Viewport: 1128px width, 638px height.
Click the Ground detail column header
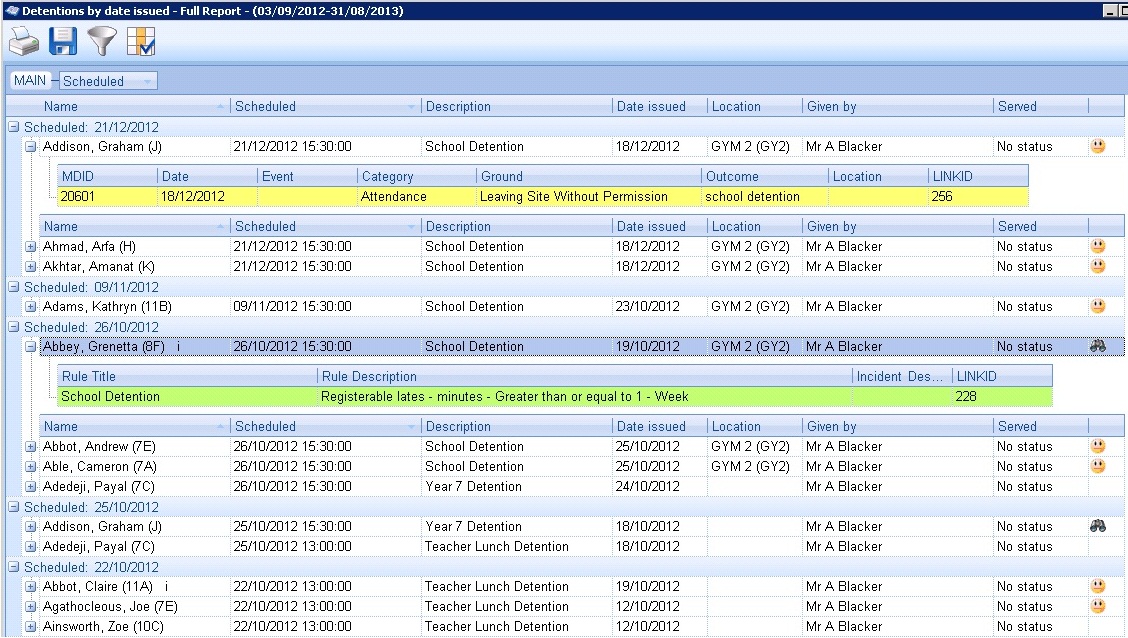pos(588,176)
